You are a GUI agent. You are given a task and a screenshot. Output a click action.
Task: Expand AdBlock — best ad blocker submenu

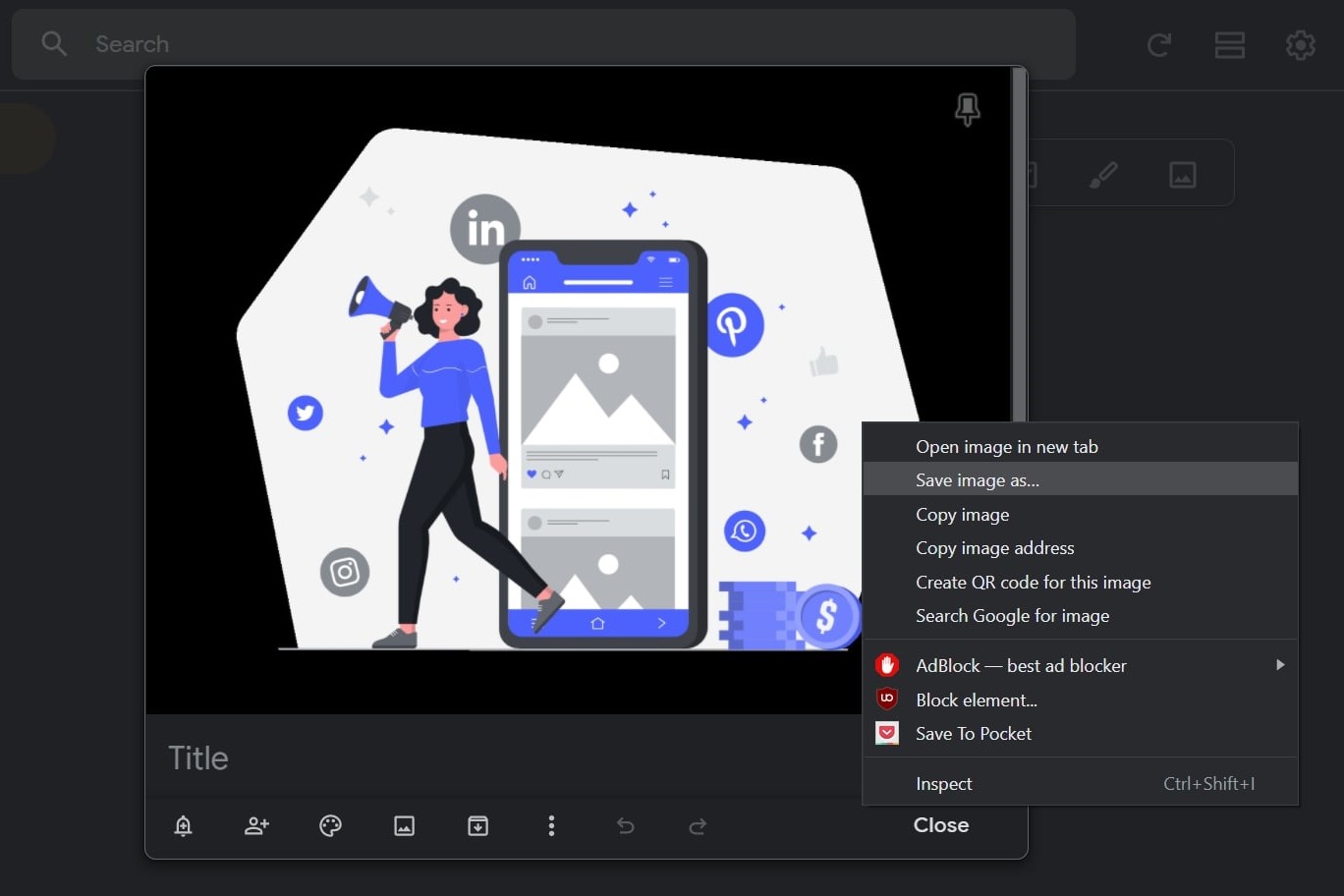pos(1081,665)
